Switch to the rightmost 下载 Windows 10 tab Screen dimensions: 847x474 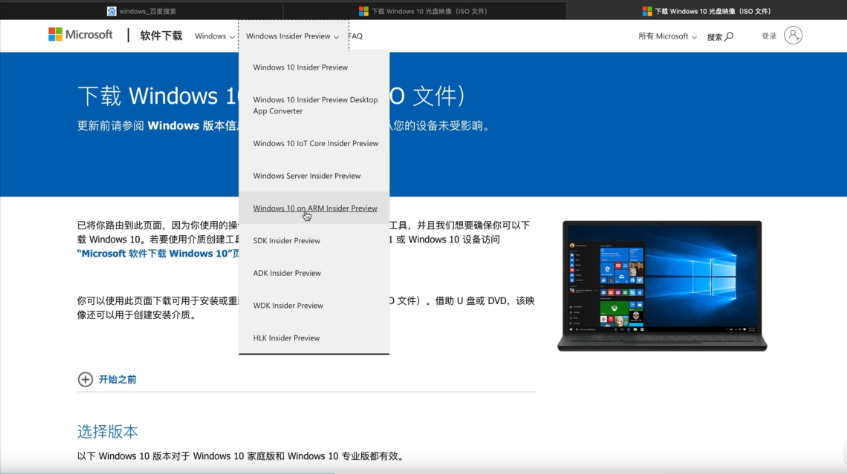[x=707, y=11]
